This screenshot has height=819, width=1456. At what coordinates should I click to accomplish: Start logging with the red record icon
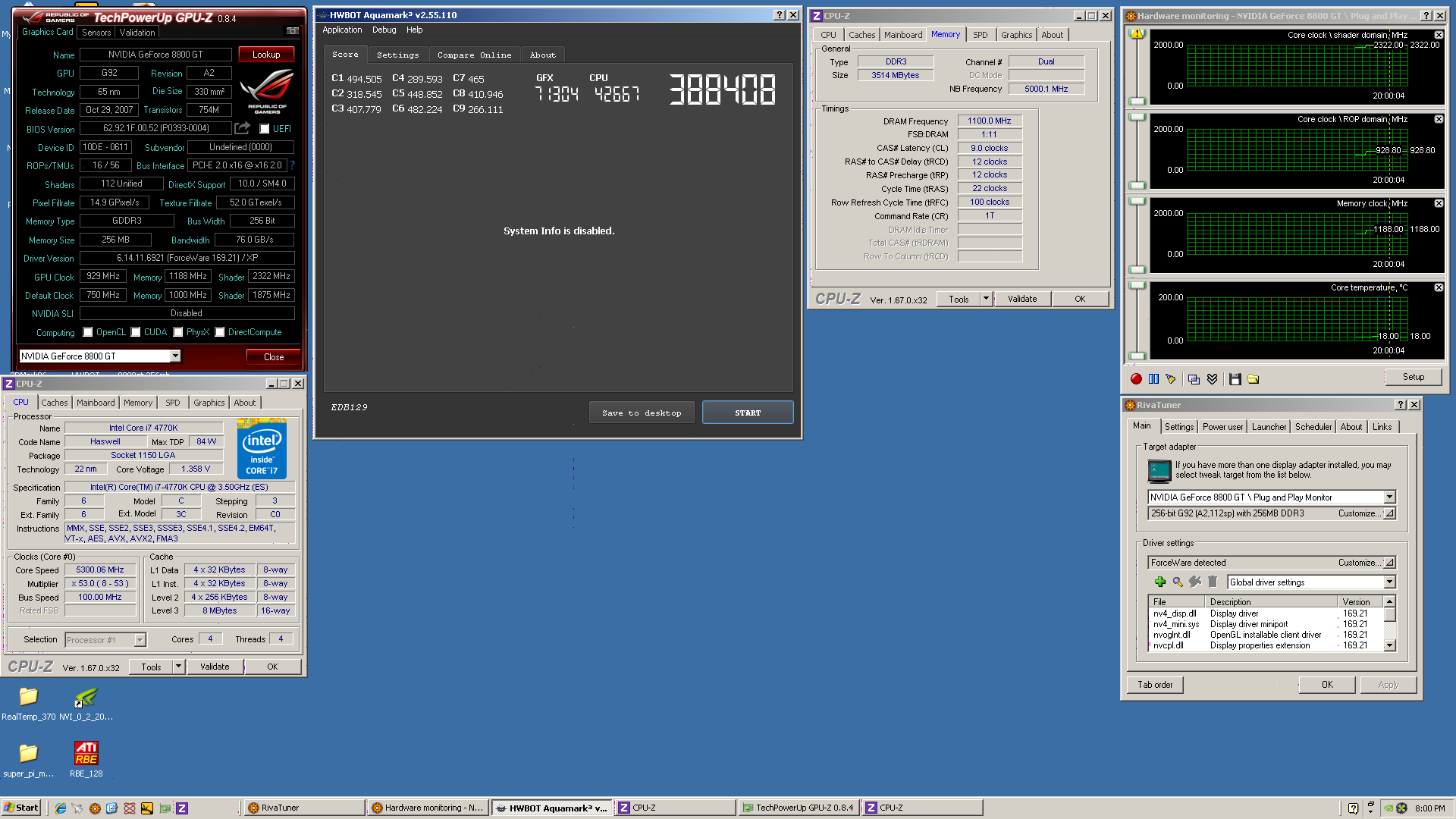(1136, 379)
